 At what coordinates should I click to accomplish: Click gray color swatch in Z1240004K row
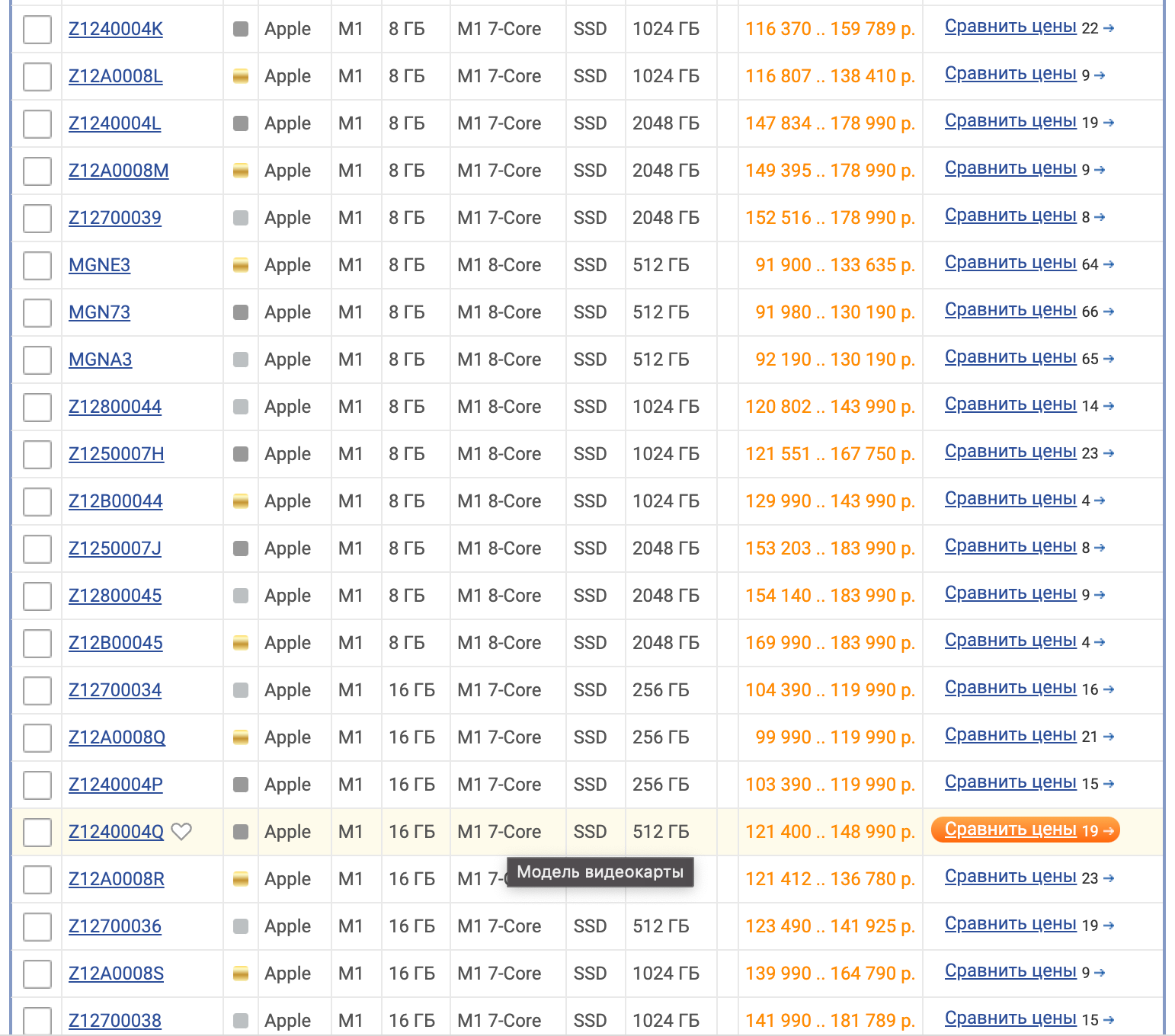pos(241,29)
